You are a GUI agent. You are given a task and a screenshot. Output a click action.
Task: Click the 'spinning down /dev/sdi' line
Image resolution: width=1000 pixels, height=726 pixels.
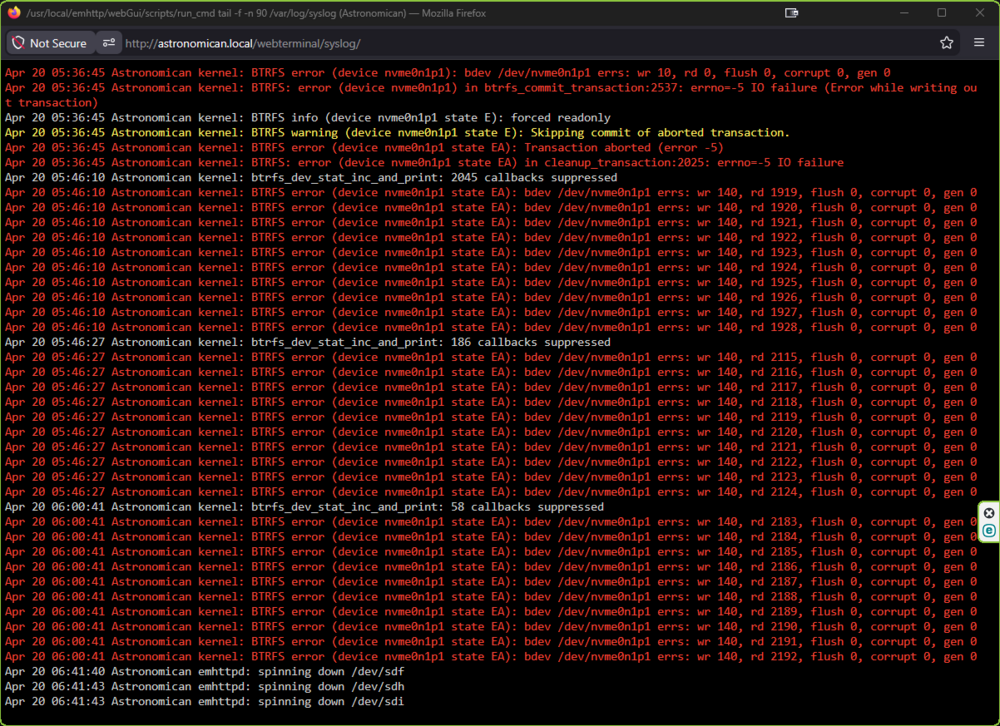click(x=204, y=702)
